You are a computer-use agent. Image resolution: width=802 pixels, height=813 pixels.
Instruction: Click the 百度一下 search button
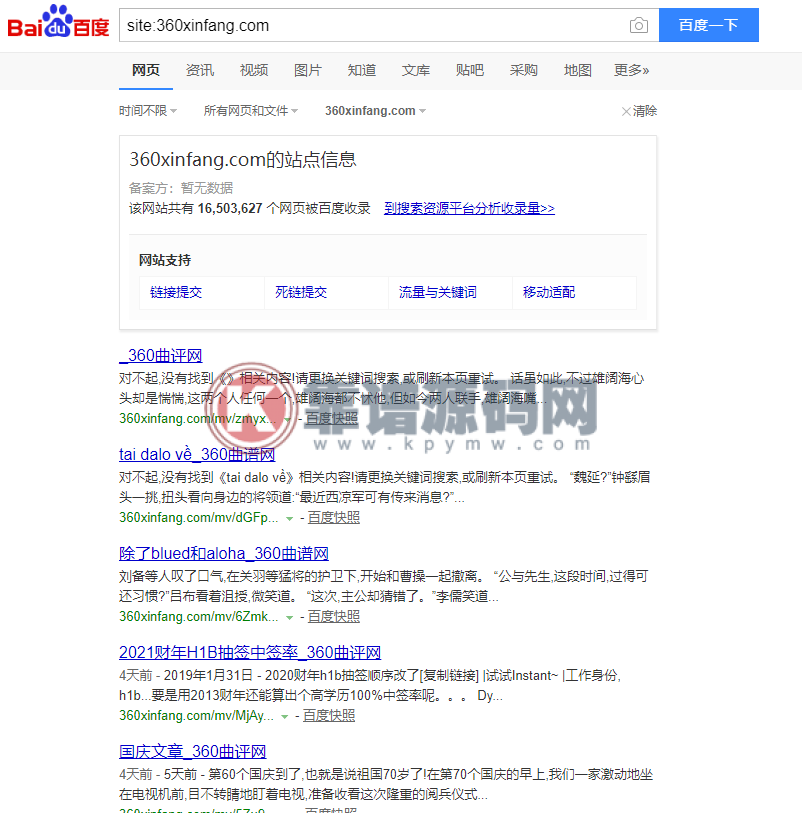[708, 25]
